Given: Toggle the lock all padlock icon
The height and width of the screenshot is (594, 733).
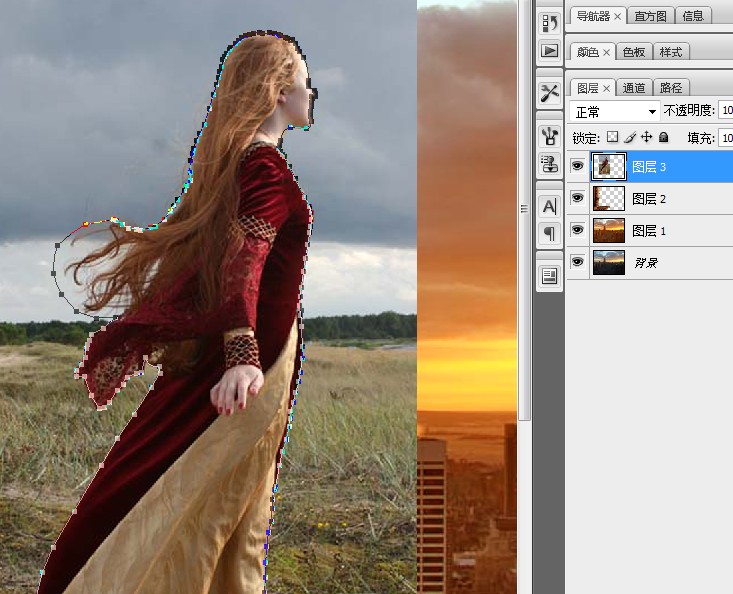Looking at the screenshot, I should tap(663, 137).
